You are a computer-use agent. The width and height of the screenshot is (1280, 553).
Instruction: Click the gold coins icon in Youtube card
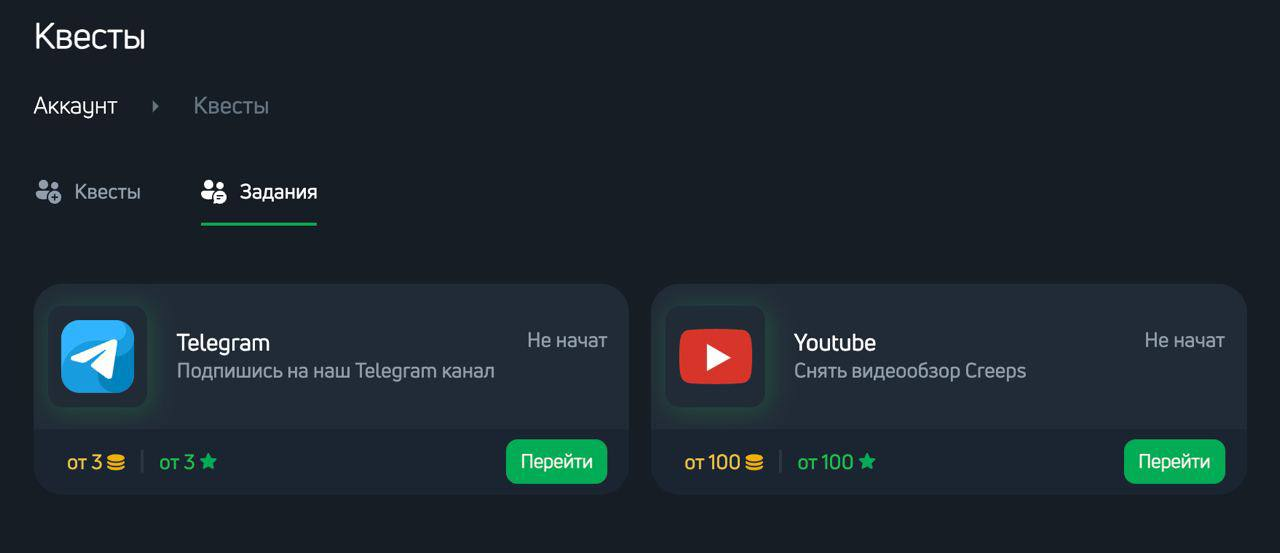tap(754, 462)
